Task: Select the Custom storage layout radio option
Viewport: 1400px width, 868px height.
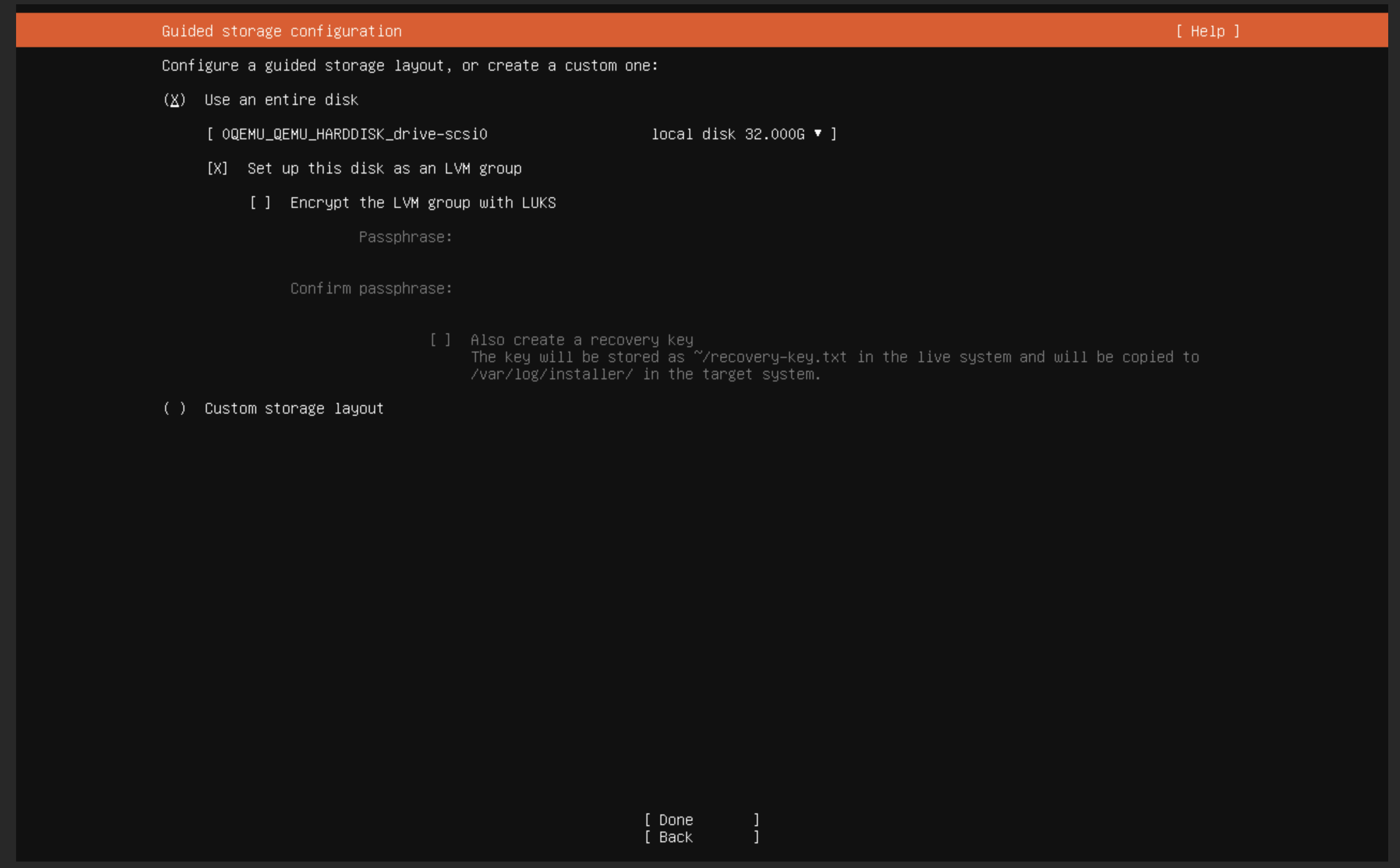Action: point(175,408)
